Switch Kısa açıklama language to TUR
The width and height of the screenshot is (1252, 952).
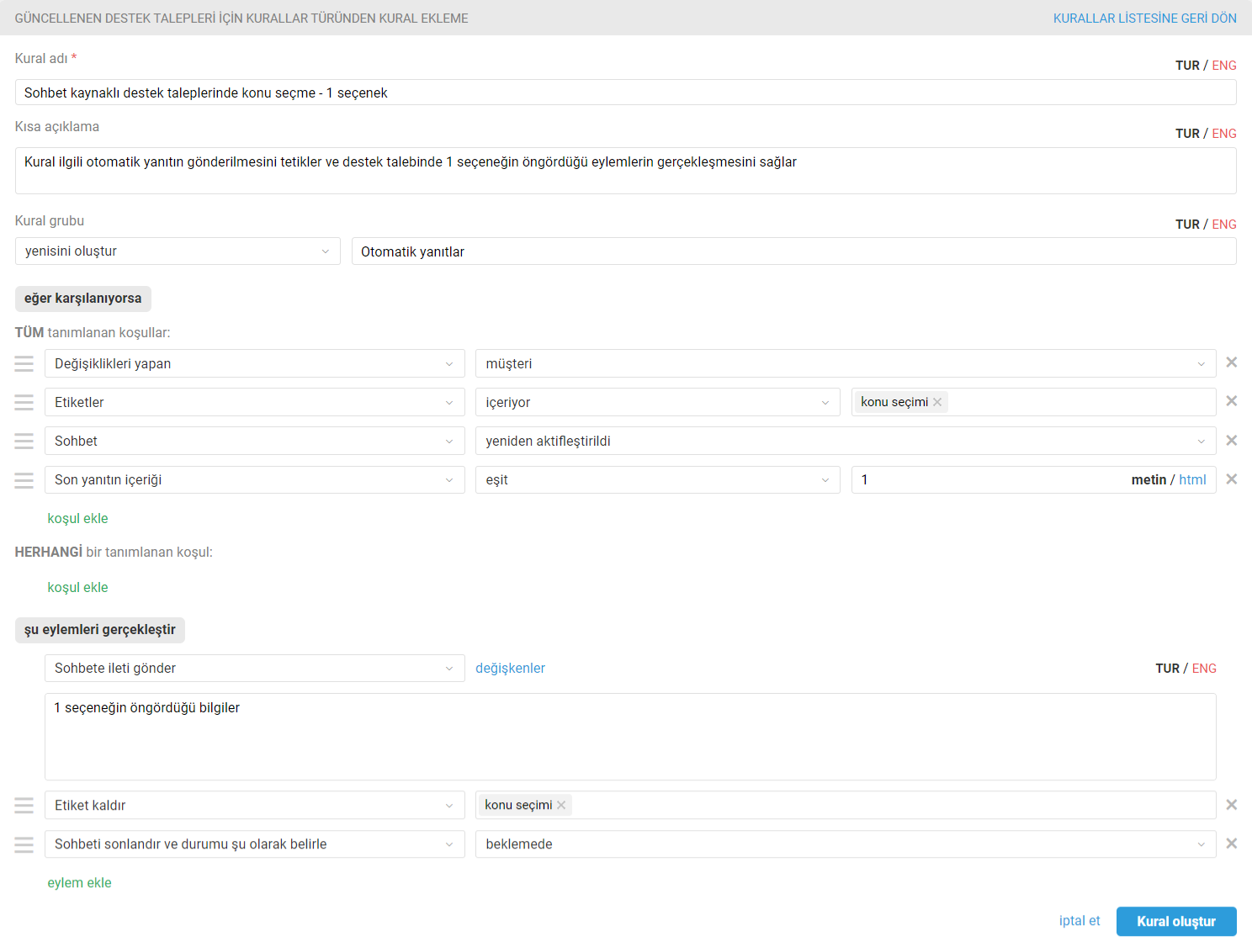pyautogui.click(x=1187, y=134)
